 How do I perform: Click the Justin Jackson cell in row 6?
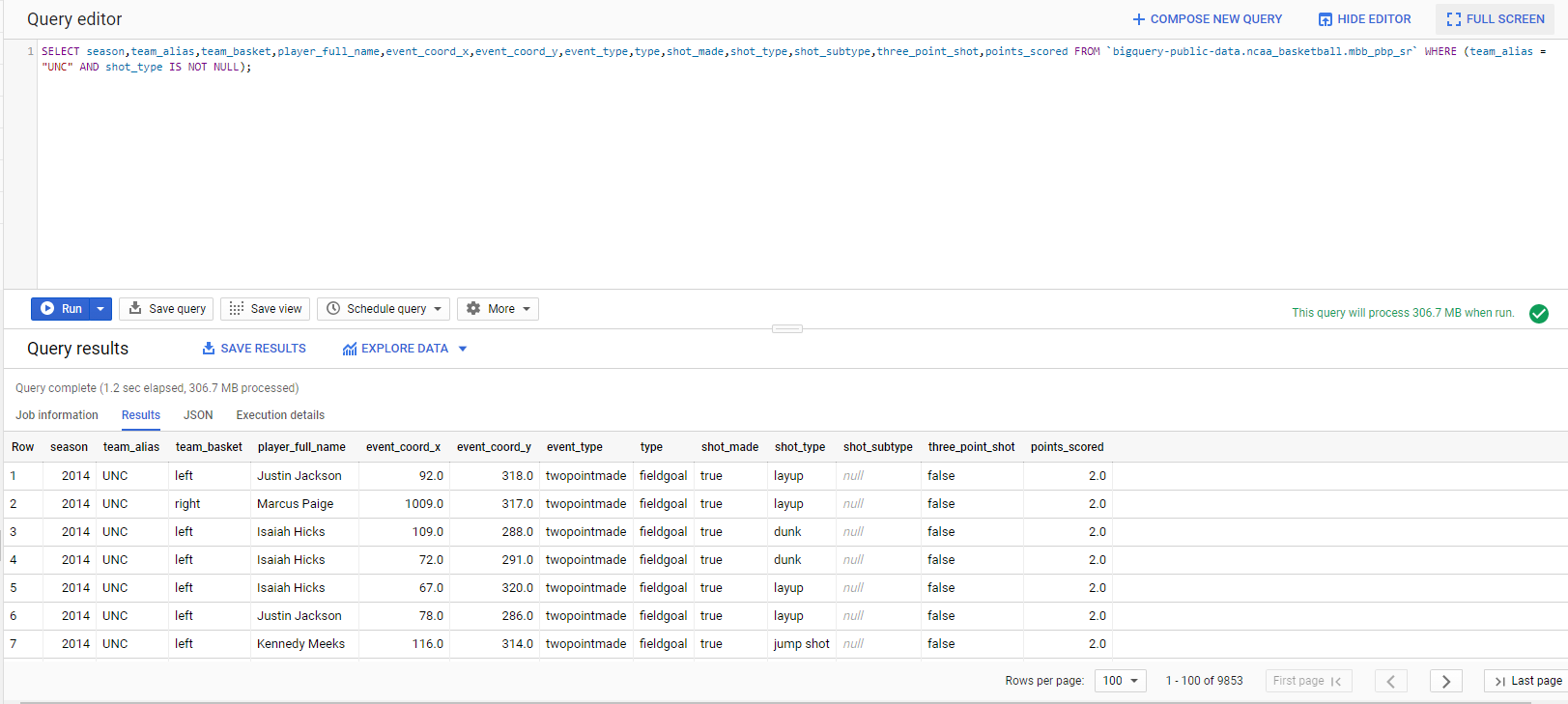coord(299,616)
